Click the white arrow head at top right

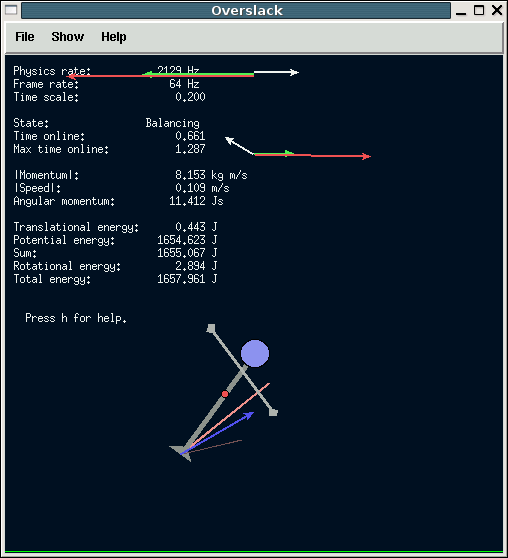coord(295,72)
